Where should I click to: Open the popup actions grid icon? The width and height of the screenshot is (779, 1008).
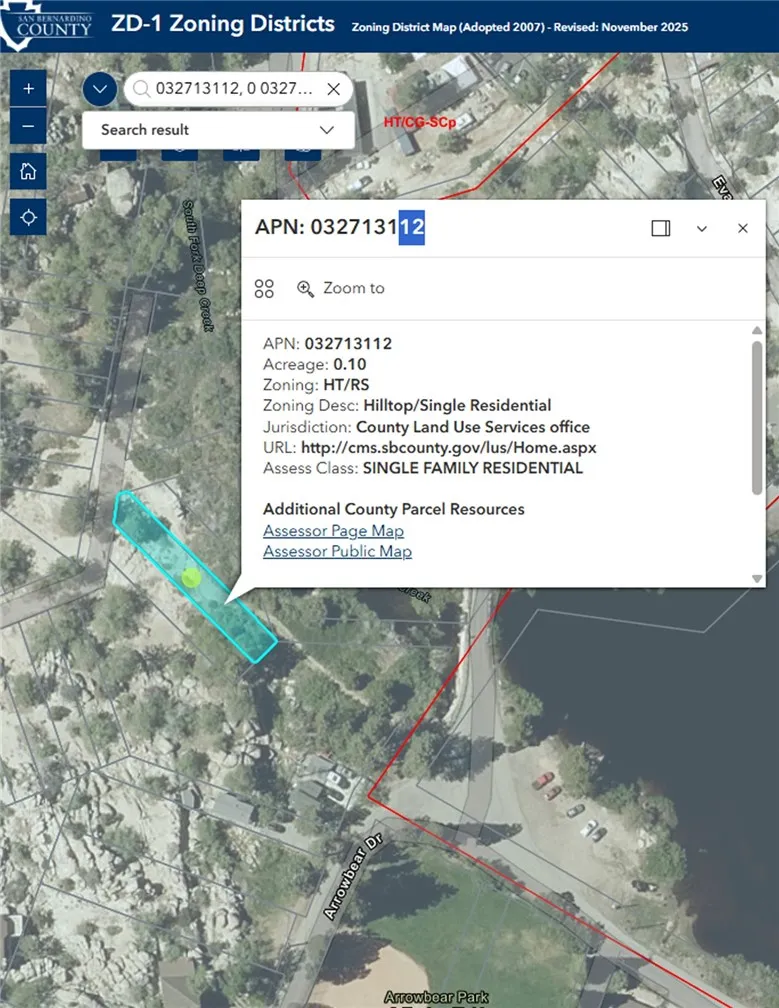264,289
